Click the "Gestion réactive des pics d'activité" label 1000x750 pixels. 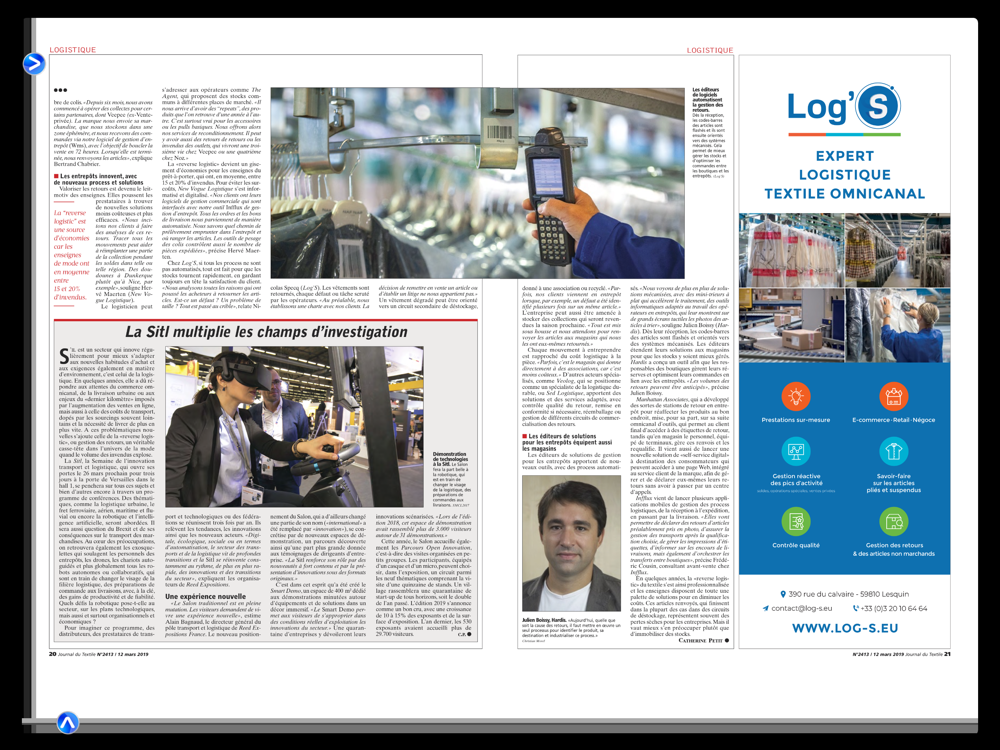[796, 480]
